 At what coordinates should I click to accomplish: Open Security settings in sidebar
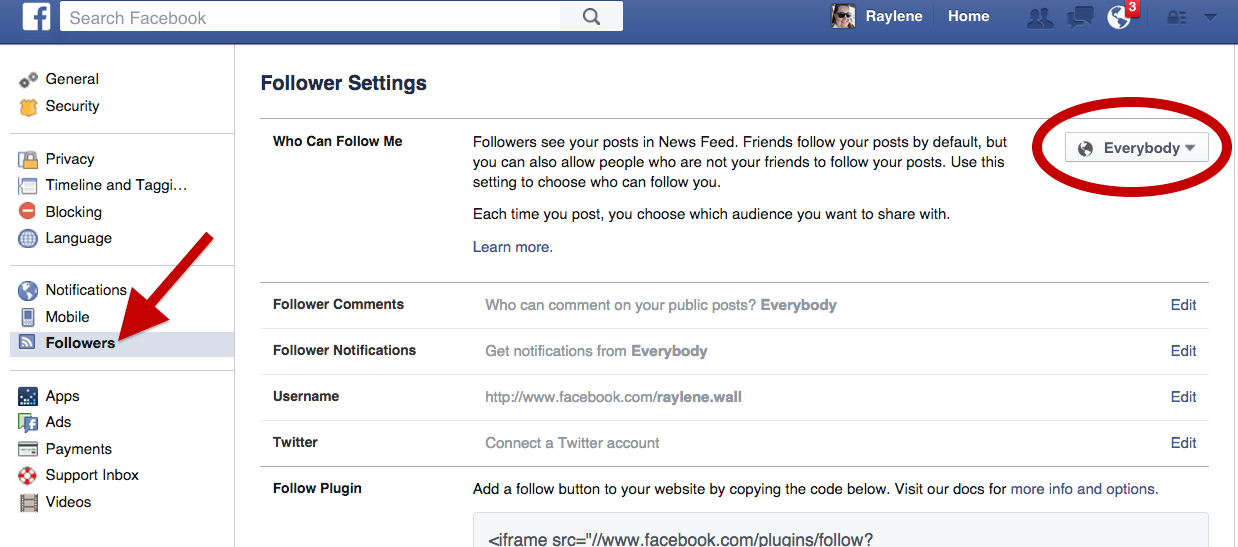(72, 106)
